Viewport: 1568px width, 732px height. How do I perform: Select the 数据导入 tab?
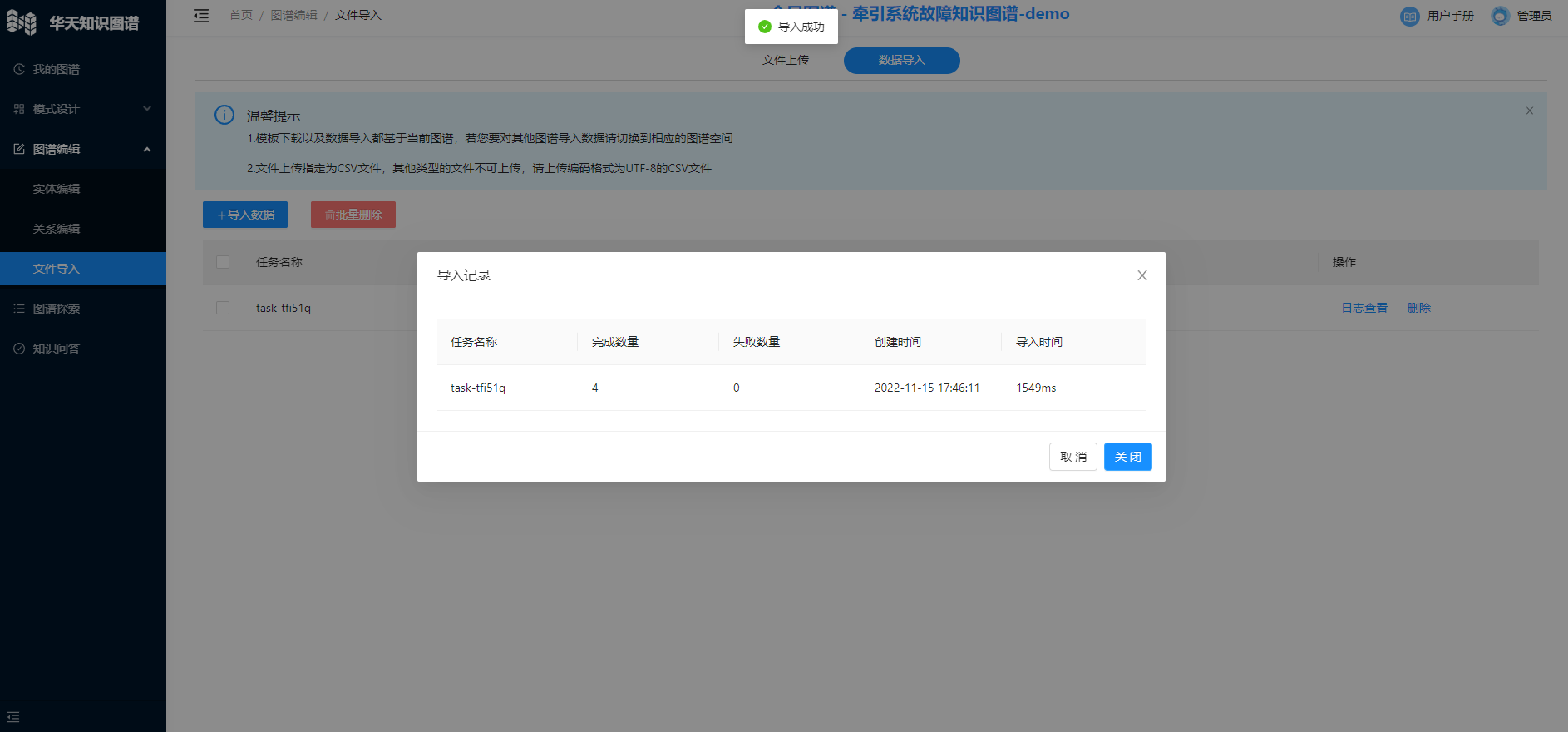[x=901, y=60]
